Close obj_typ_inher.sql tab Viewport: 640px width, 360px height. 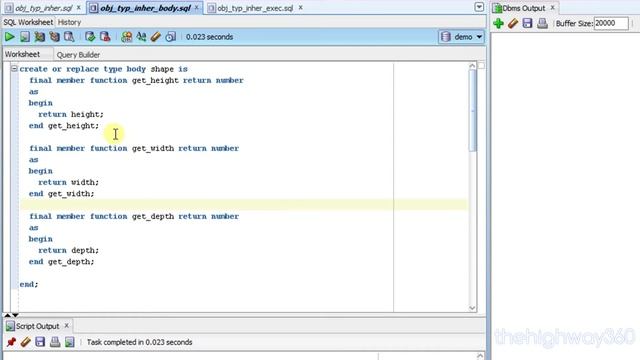(79, 7)
